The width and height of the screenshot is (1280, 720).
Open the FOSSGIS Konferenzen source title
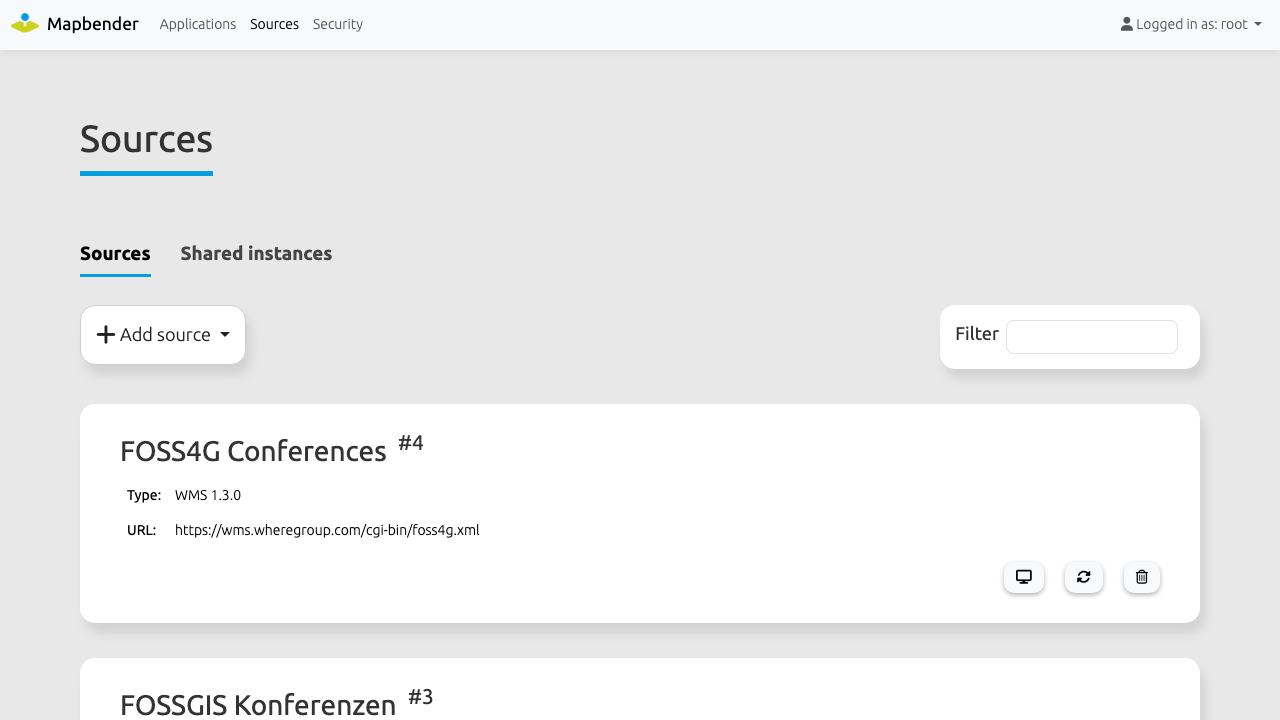pos(258,705)
